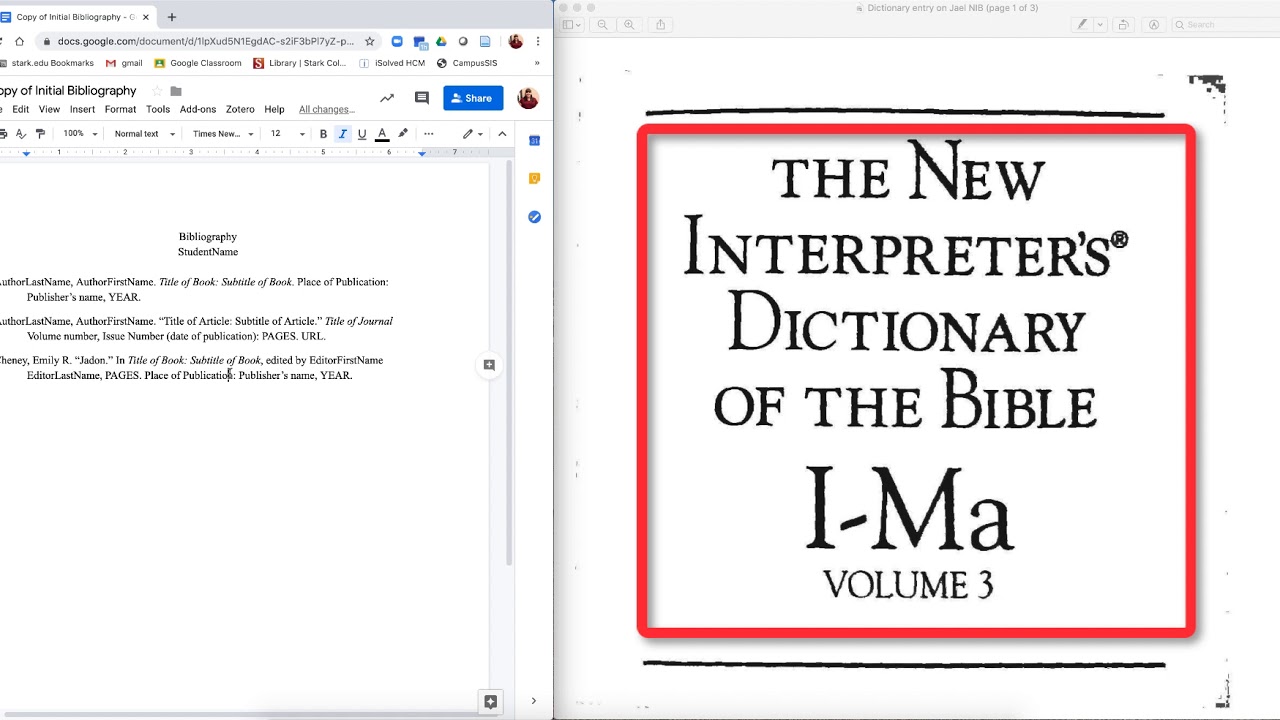Open the Google Classroom bookmark

point(198,63)
